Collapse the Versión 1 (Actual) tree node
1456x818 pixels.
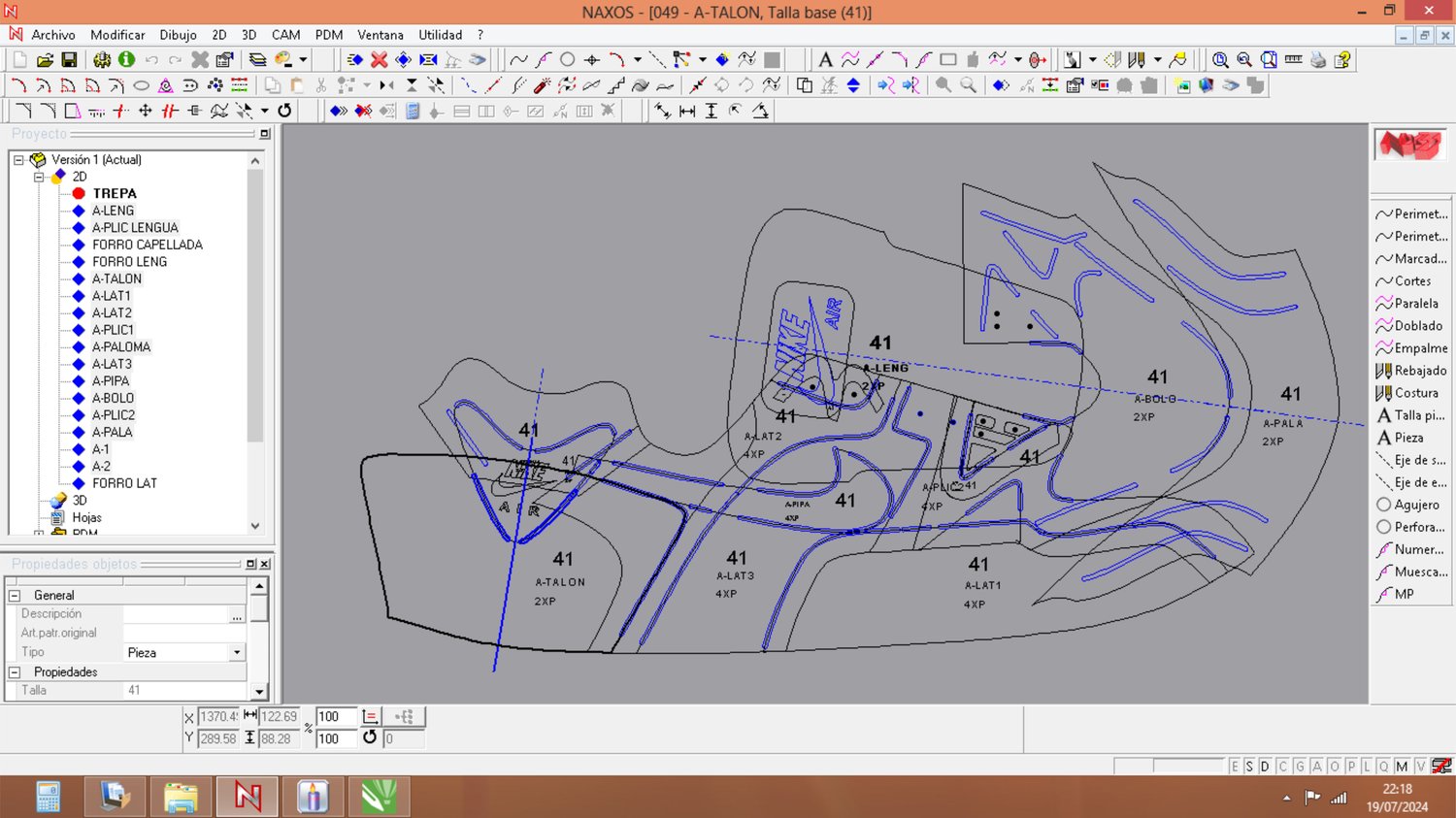18,160
